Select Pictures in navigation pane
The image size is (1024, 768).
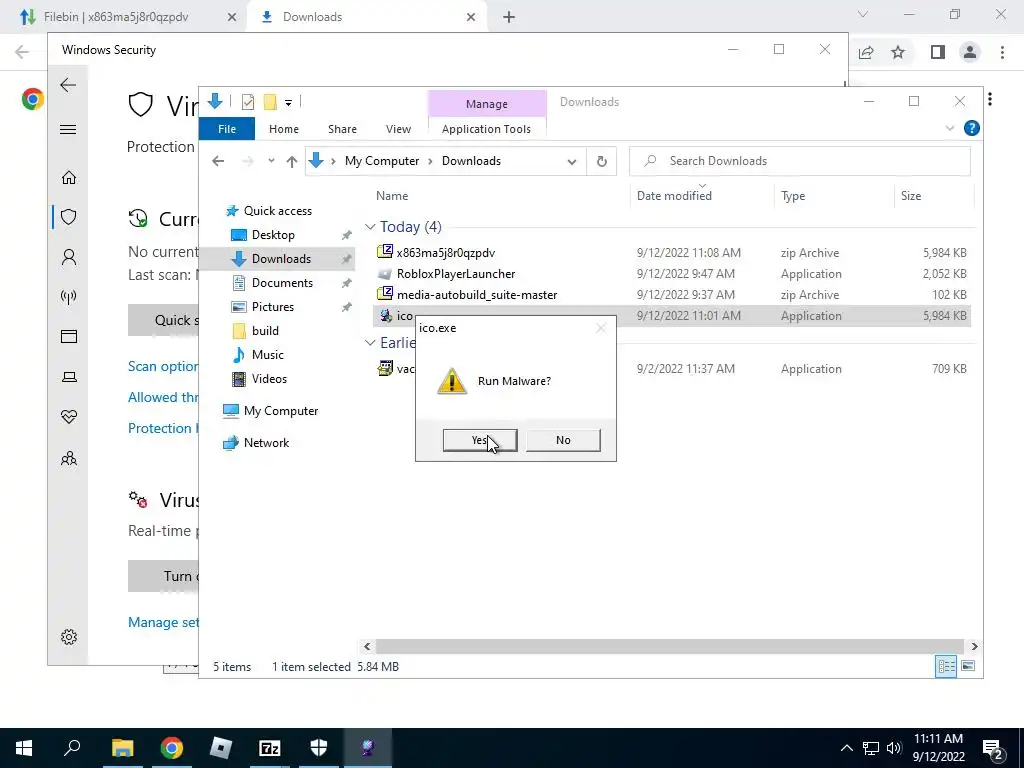pos(272,307)
